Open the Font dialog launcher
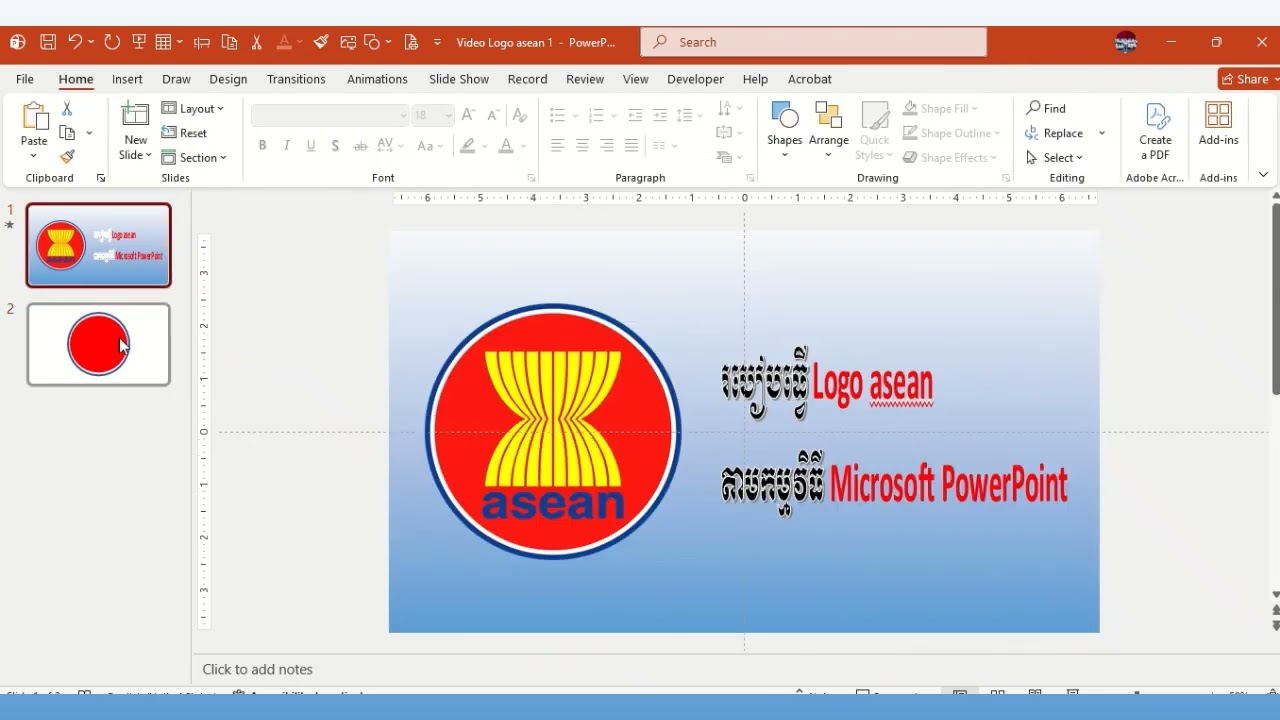Image resolution: width=1280 pixels, height=720 pixels. pos(531,178)
